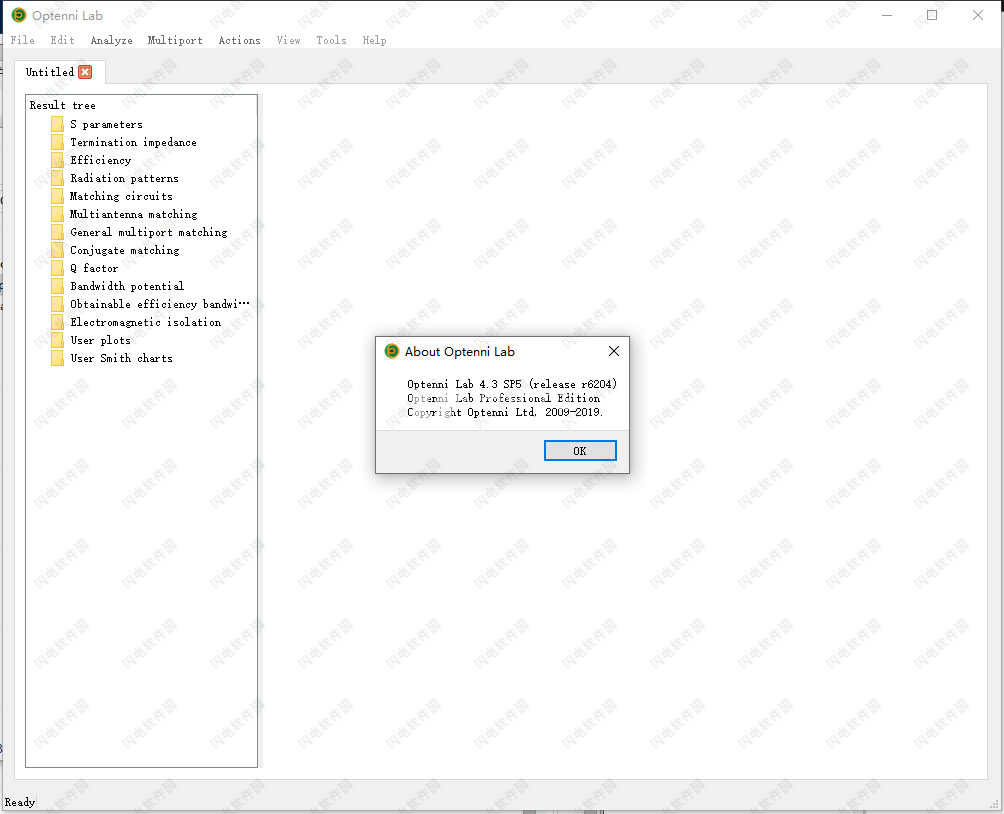This screenshot has width=1004, height=814.
Task: Click the folder icon beside Conjugate matching
Action: (57, 250)
